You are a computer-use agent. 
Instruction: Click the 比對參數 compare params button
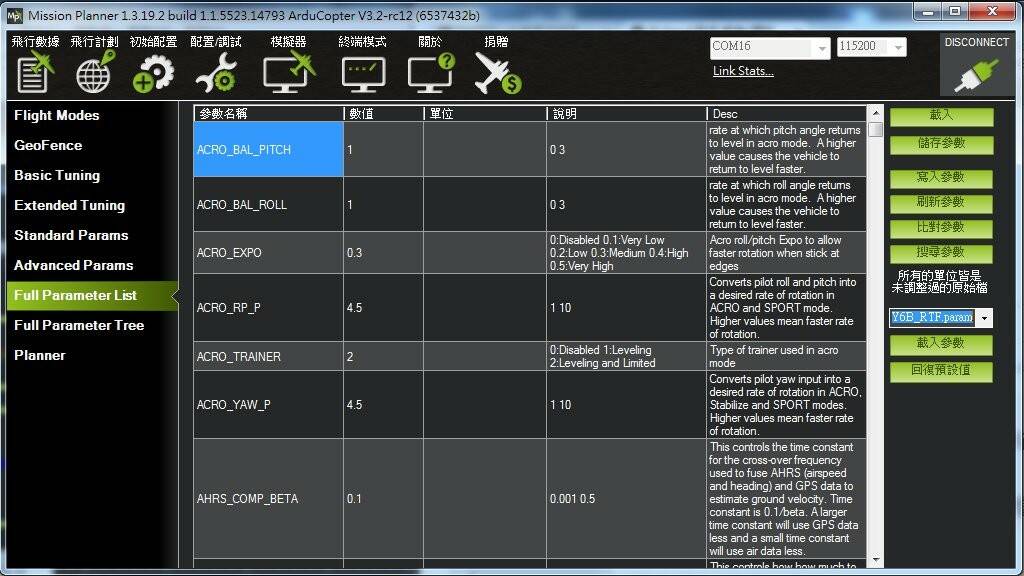coord(941,229)
